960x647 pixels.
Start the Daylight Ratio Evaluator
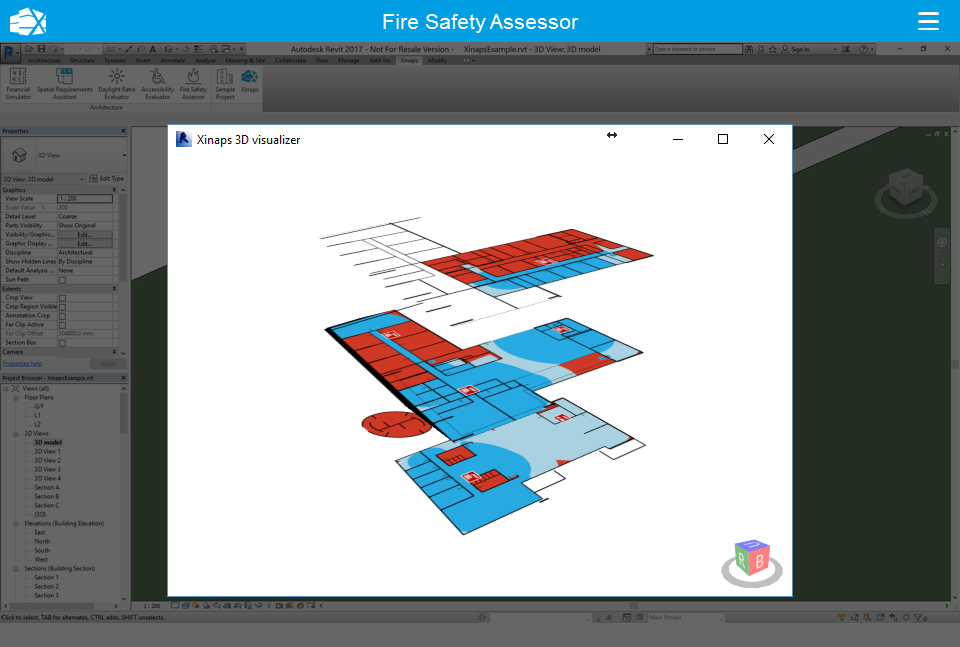[x=116, y=84]
